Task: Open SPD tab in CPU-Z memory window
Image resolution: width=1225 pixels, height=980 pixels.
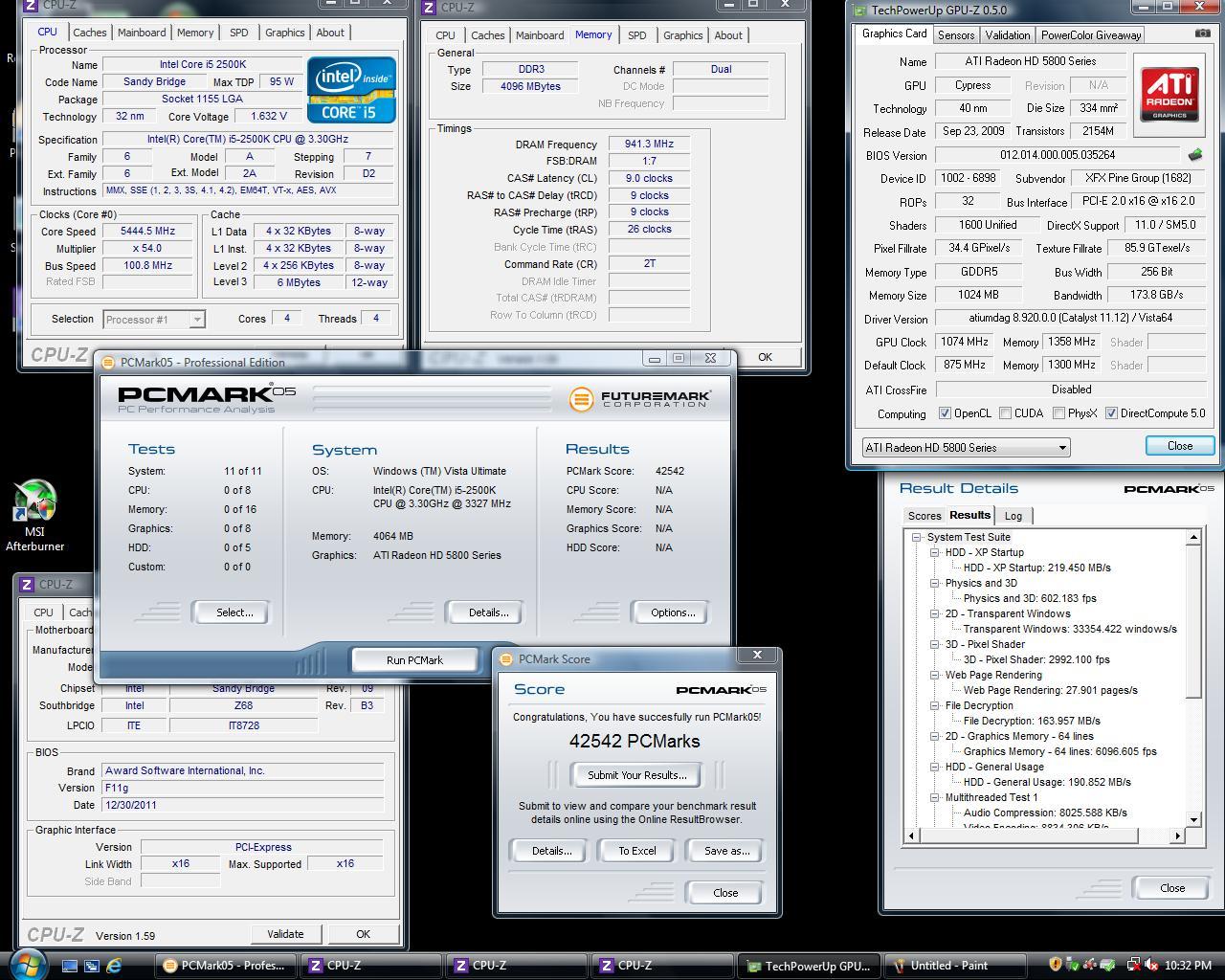Action: 636,35
